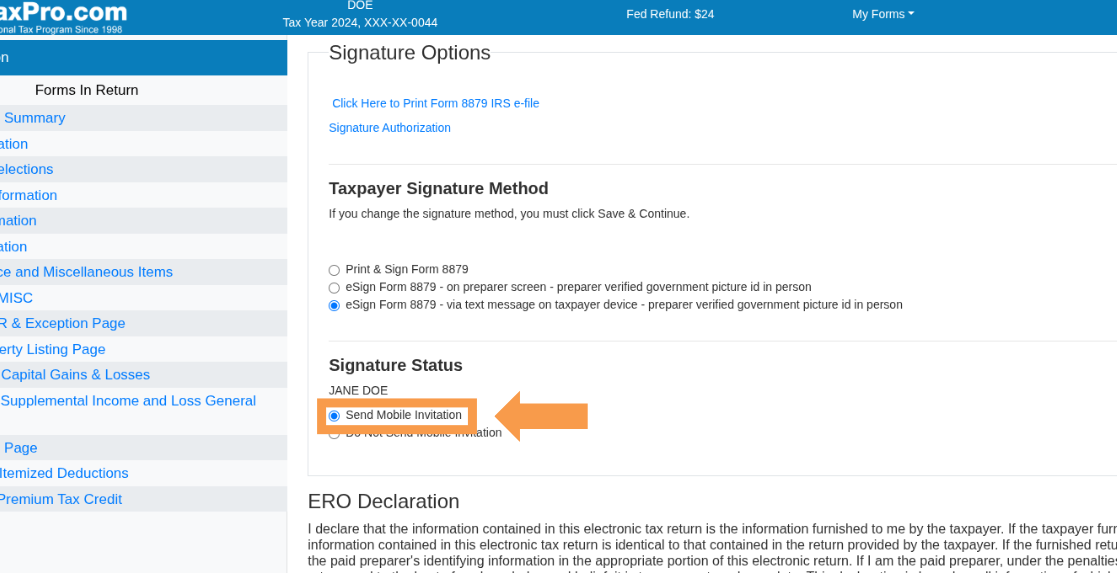Open the MISC form in sidebar
Image resolution: width=1117 pixels, height=573 pixels.
[16, 298]
